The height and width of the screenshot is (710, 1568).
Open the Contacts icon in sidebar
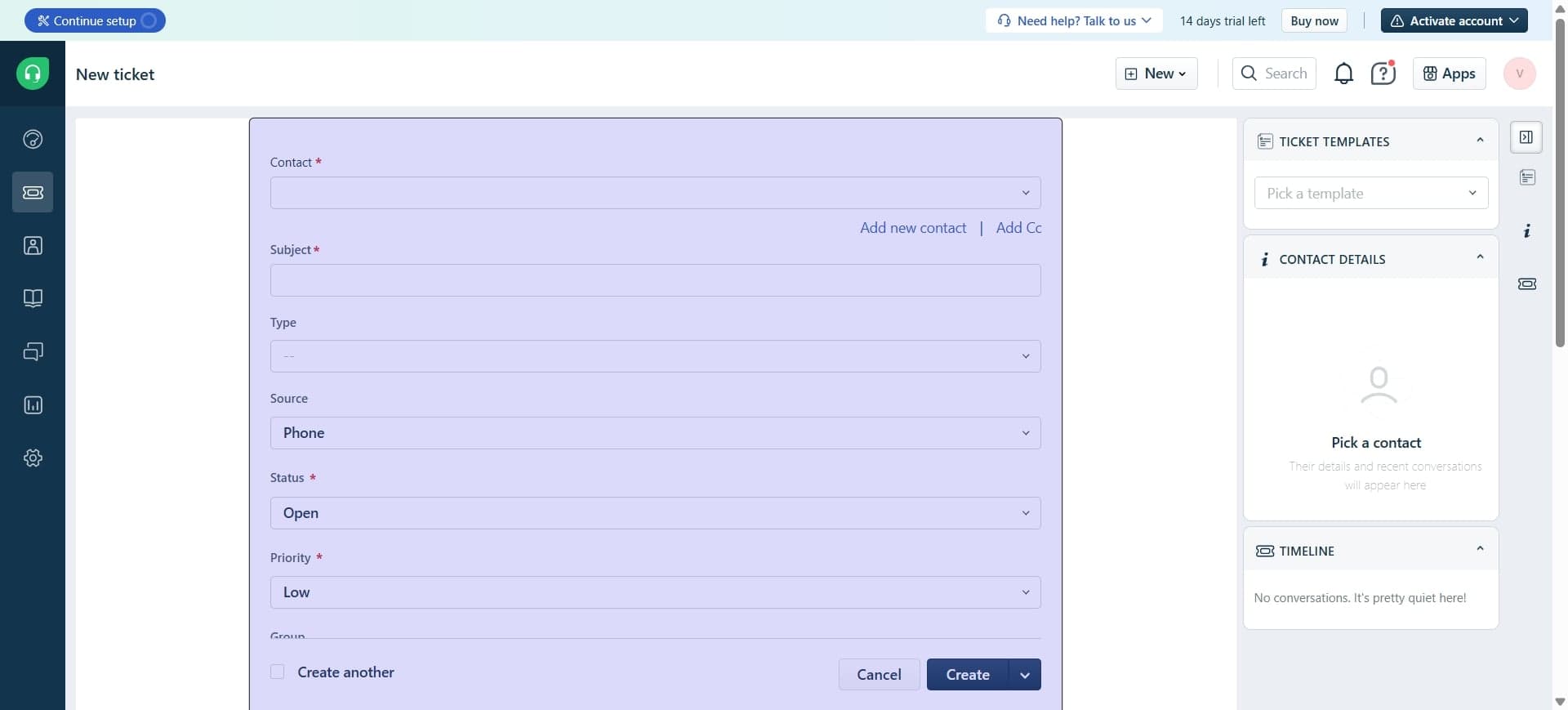[33, 245]
